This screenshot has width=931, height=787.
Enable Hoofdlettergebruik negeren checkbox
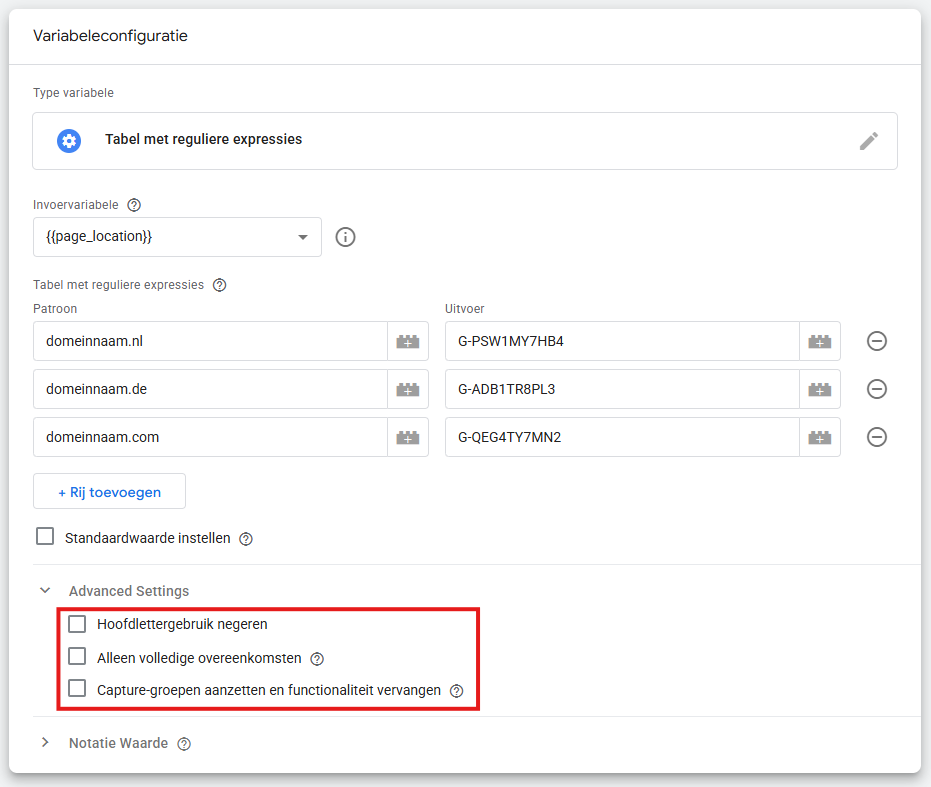[x=77, y=624]
